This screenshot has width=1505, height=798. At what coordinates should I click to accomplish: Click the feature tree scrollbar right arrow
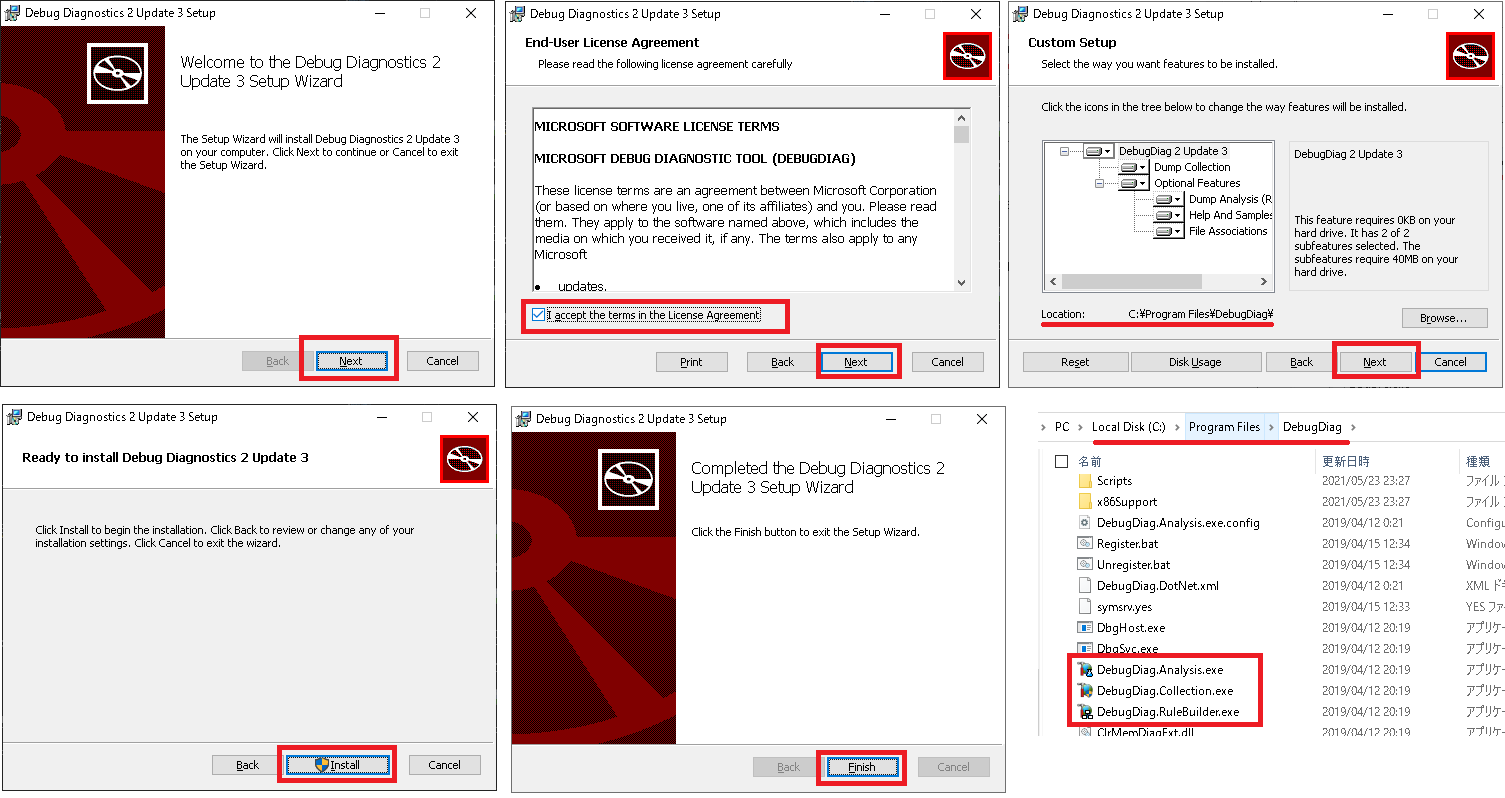[1265, 282]
